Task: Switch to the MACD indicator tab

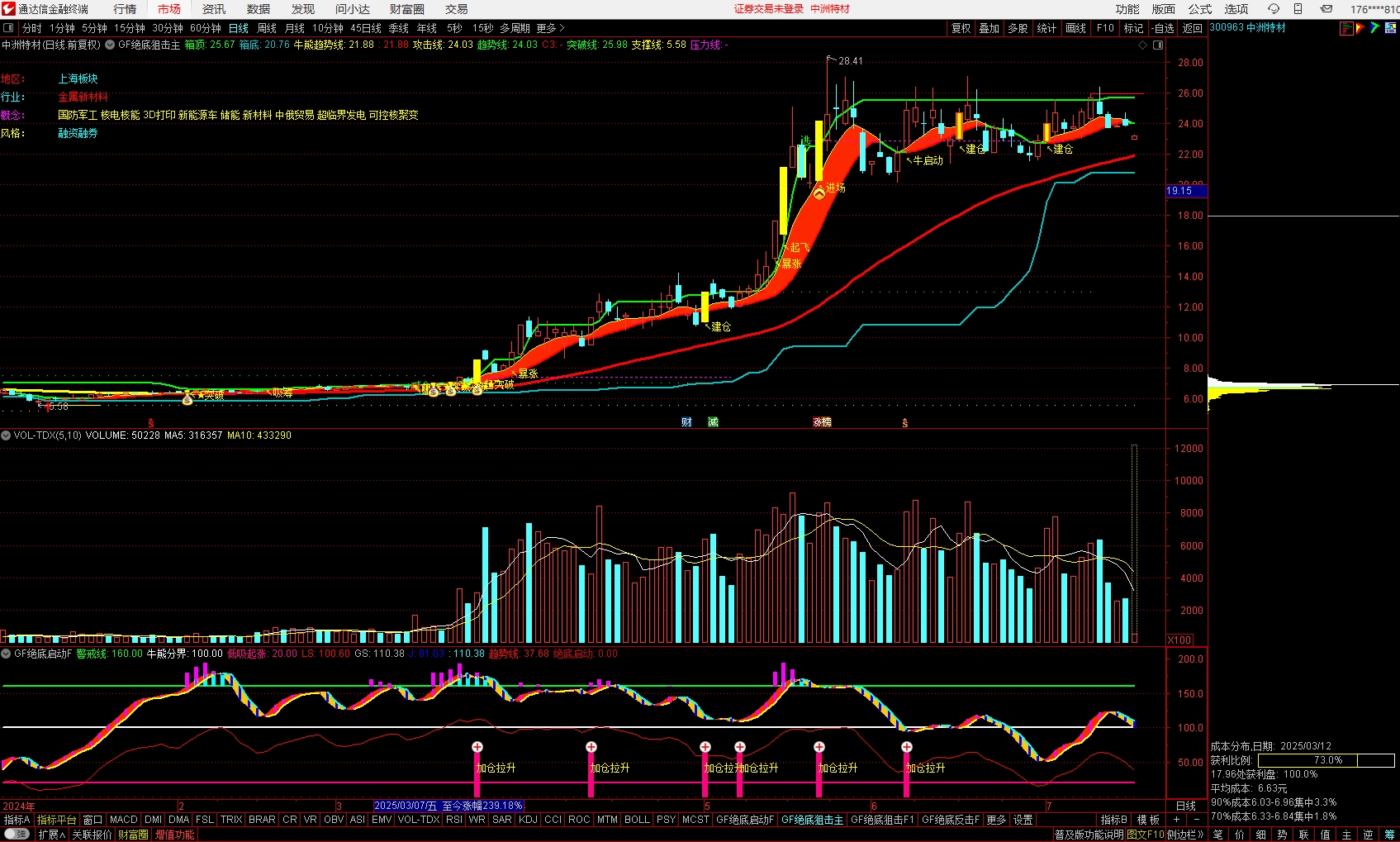Action: point(124,820)
